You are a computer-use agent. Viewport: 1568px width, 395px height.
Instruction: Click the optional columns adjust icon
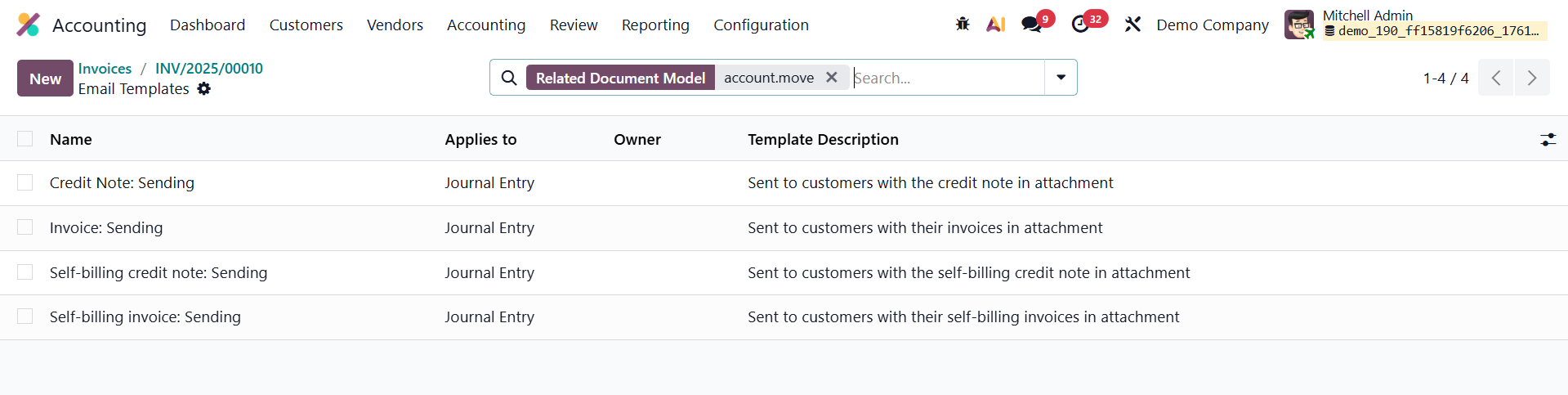pyautogui.click(x=1548, y=140)
